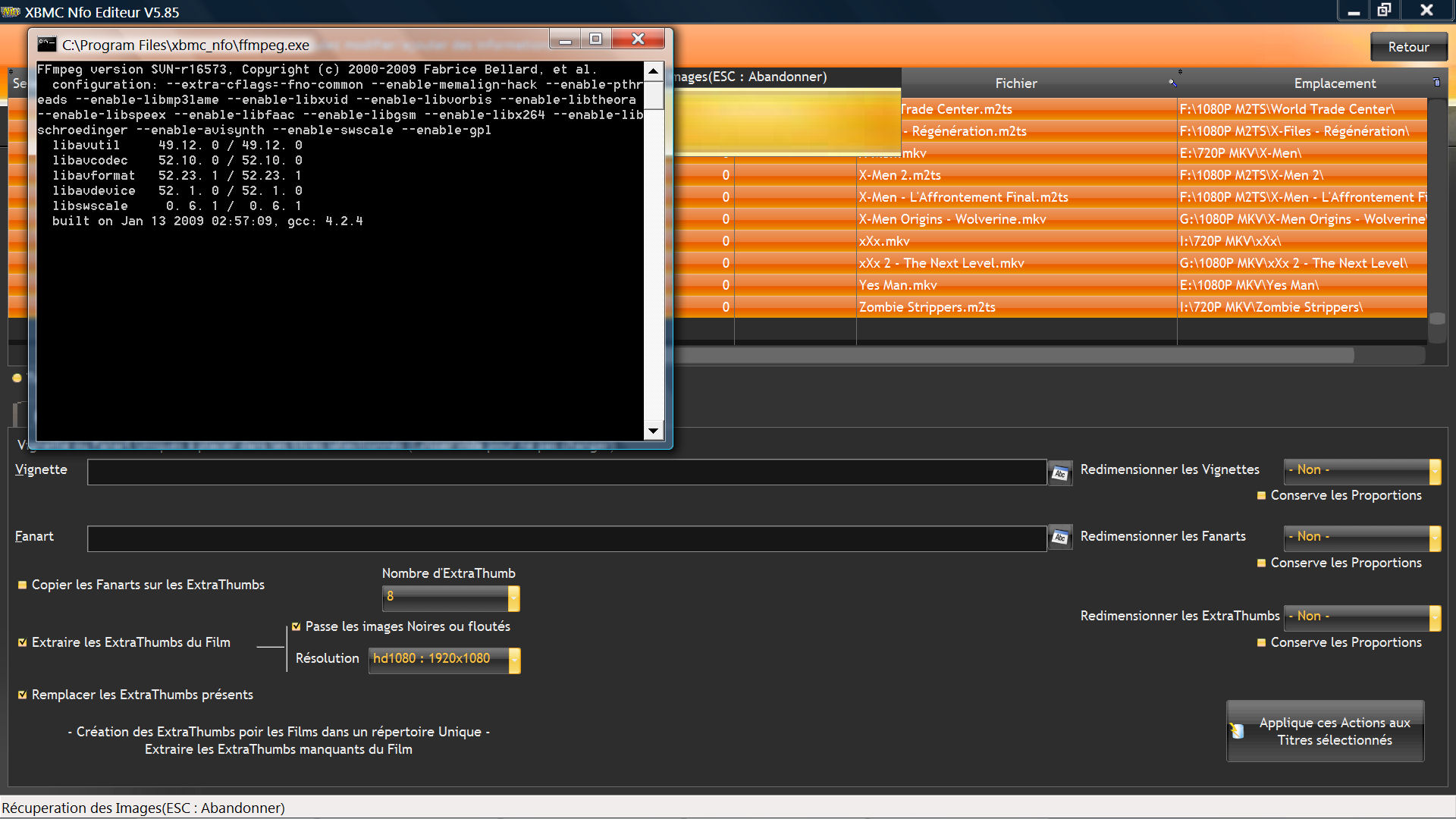Click the Fichier column sort icon
The width and height of the screenshot is (1456, 819).
point(1172,82)
